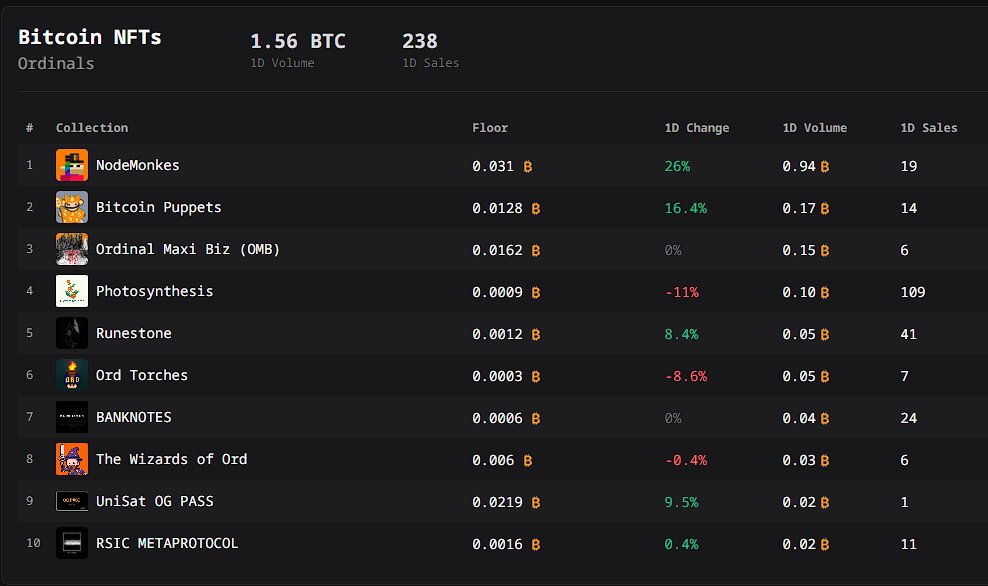Open the BANKNOTES name link
988x586 pixels.
[x=134, y=417]
